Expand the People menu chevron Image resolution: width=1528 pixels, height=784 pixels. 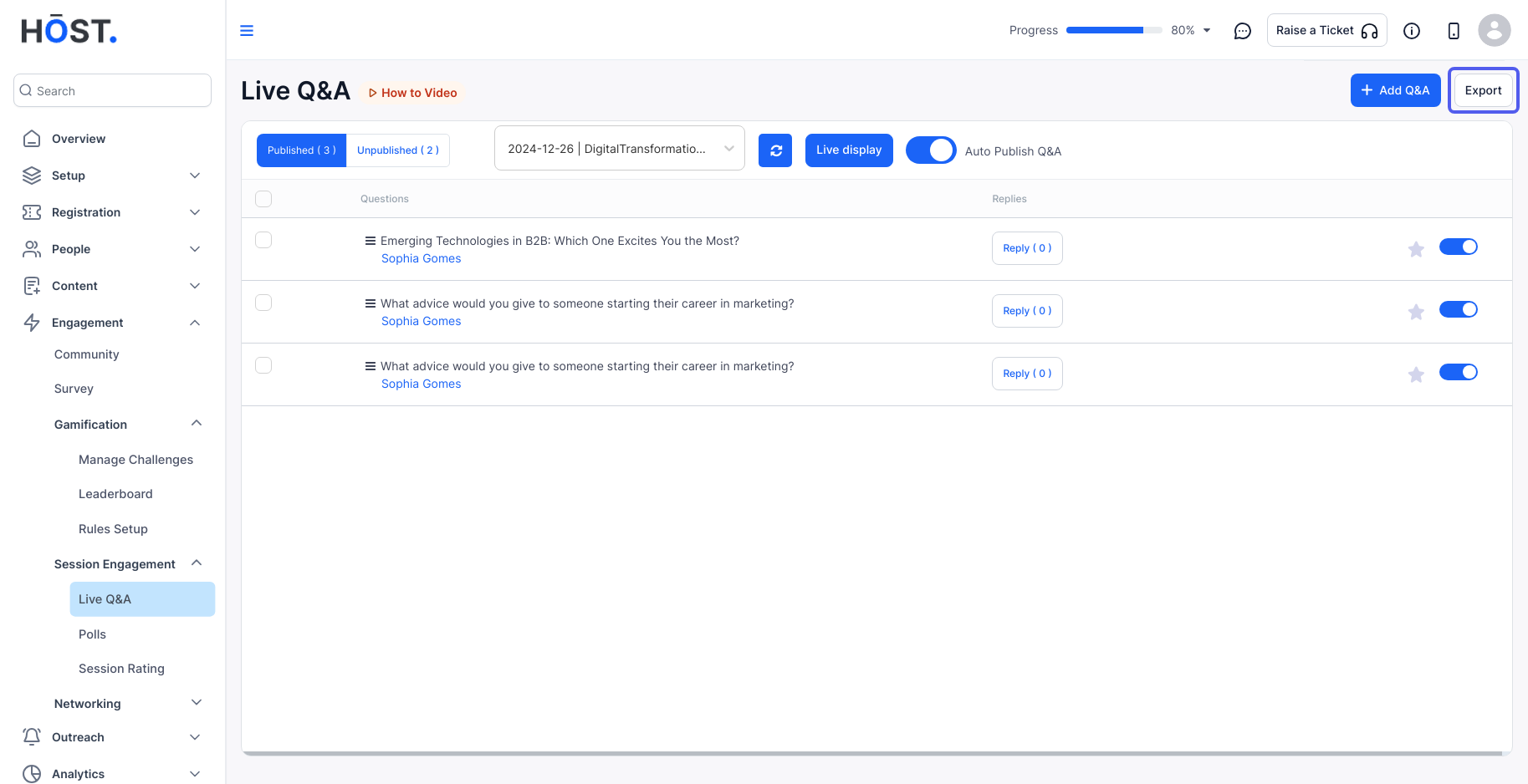(x=195, y=249)
